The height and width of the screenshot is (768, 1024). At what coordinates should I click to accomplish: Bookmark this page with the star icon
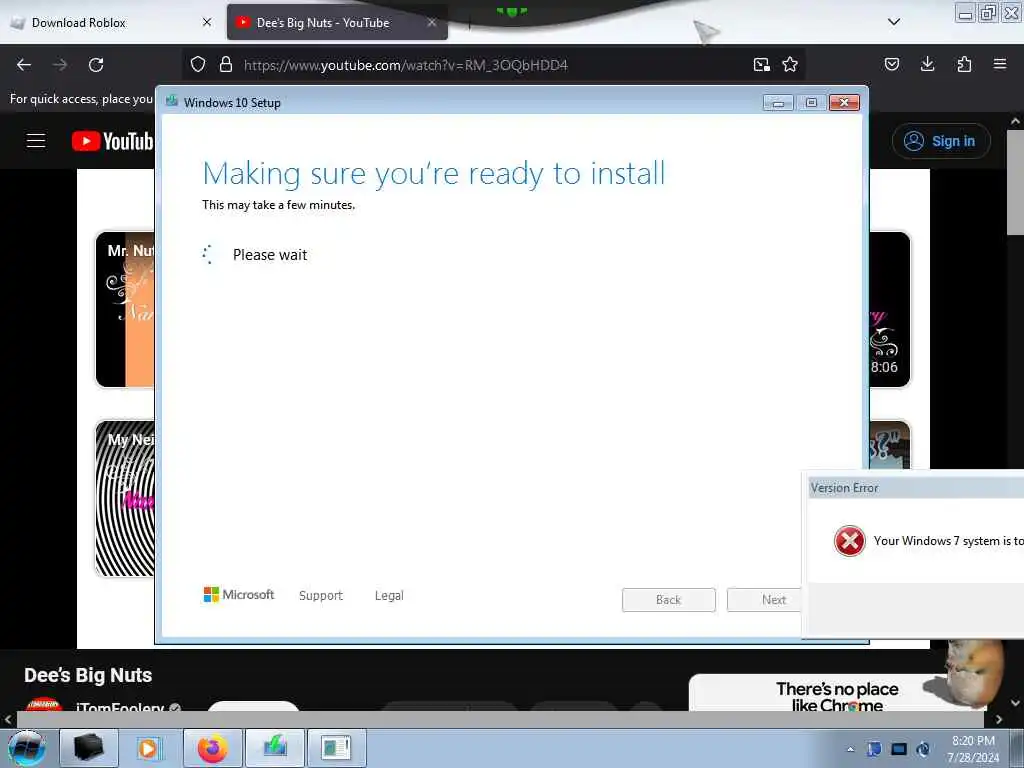790,65
